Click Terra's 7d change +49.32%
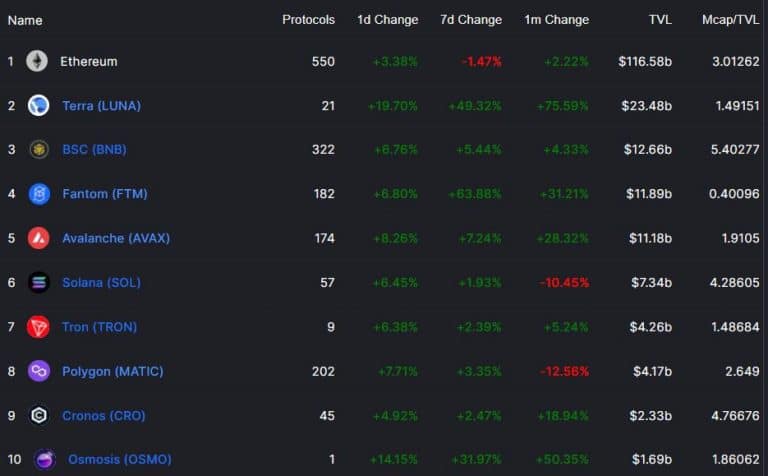The image size is (768, 476). point(475,106)
